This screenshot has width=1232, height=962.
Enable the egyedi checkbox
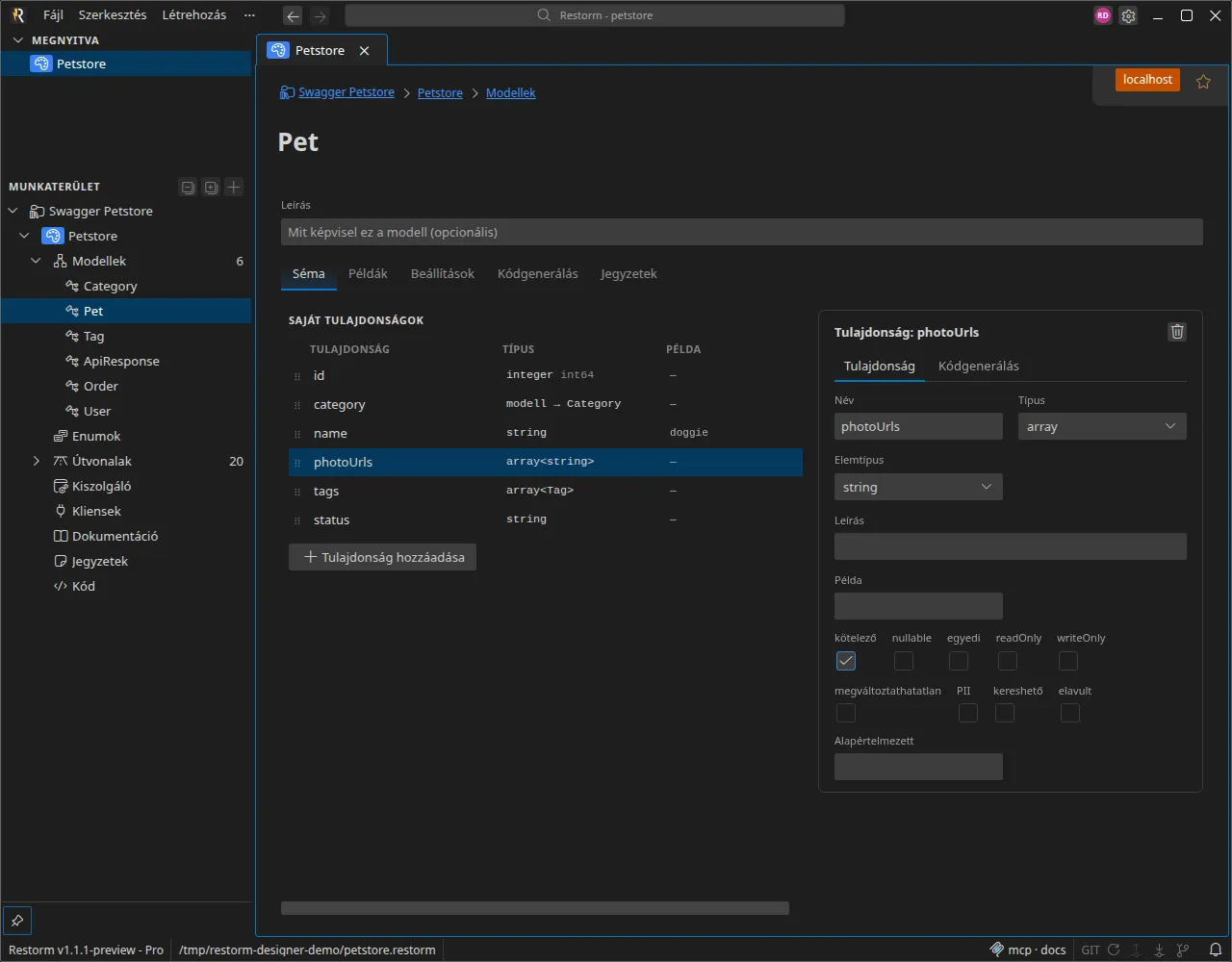pos(958,661)
